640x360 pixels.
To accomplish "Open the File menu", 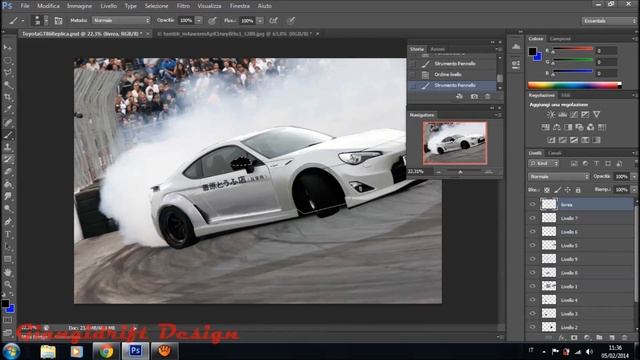I will tap(25, 6).
